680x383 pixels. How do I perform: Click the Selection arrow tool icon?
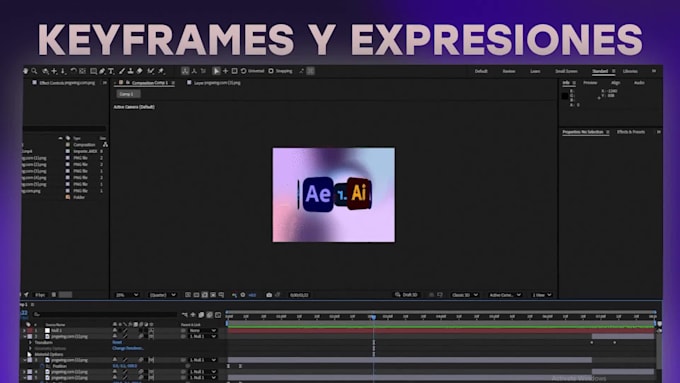pyautogui.click(x=216, y=71)
